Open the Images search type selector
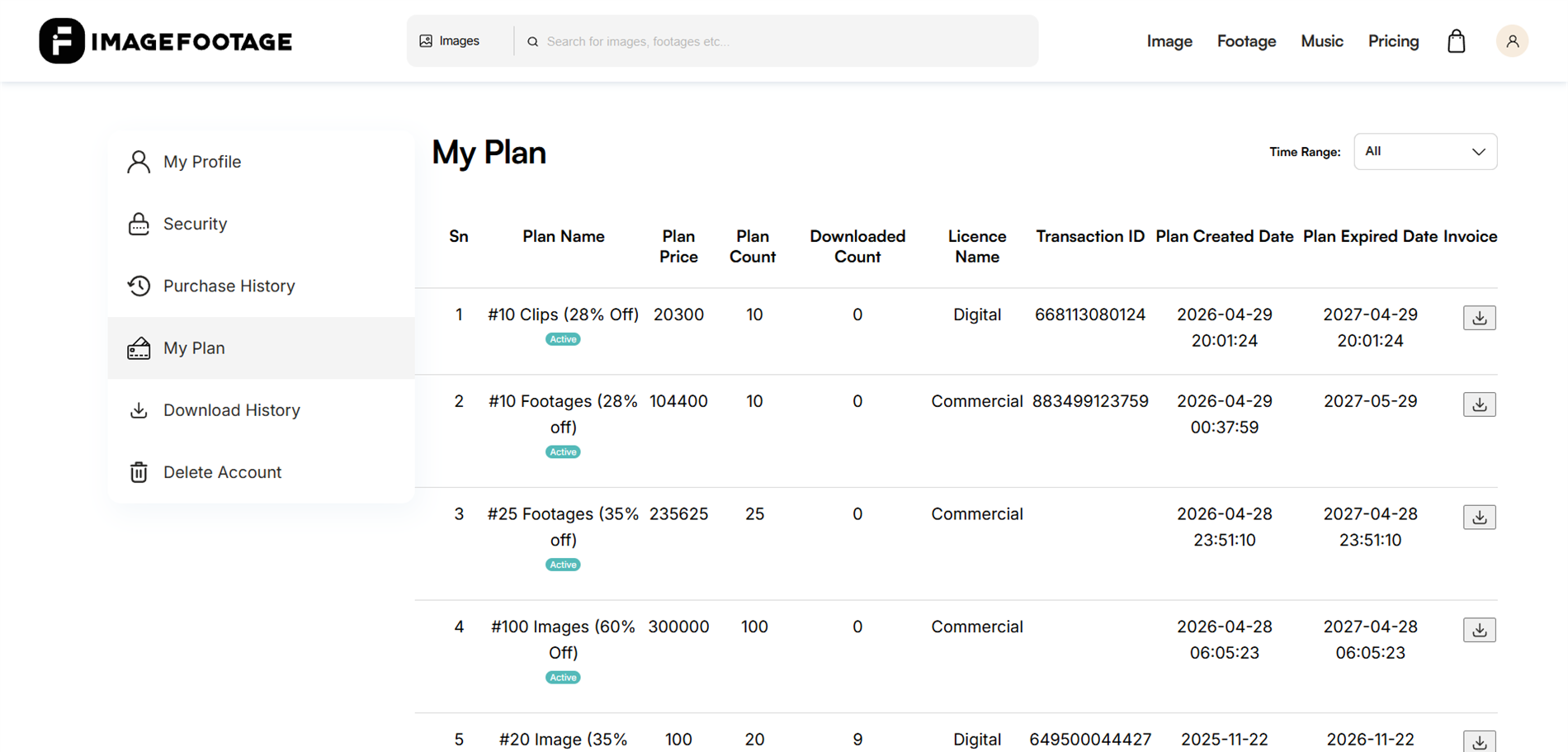This screenshot has height=752, width=1568. (450, 41)
